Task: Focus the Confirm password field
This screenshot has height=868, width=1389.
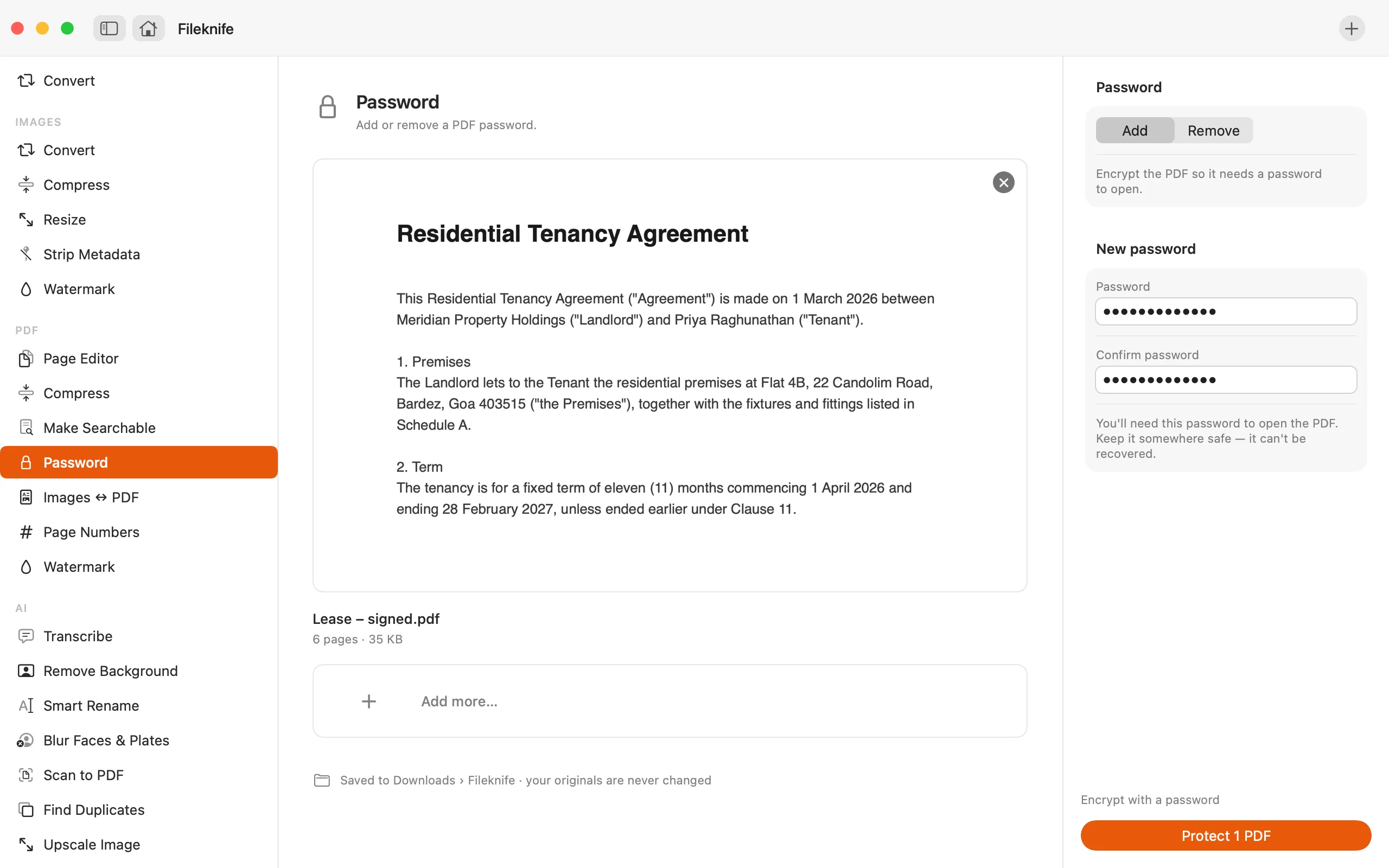Action: tap(1226, 380)
